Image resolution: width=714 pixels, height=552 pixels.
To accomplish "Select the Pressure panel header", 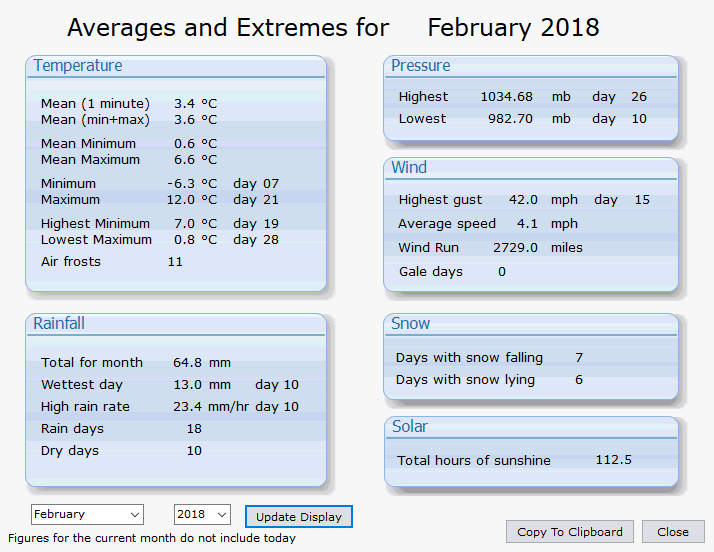I will pyautogui.click(x=421, y=66).
